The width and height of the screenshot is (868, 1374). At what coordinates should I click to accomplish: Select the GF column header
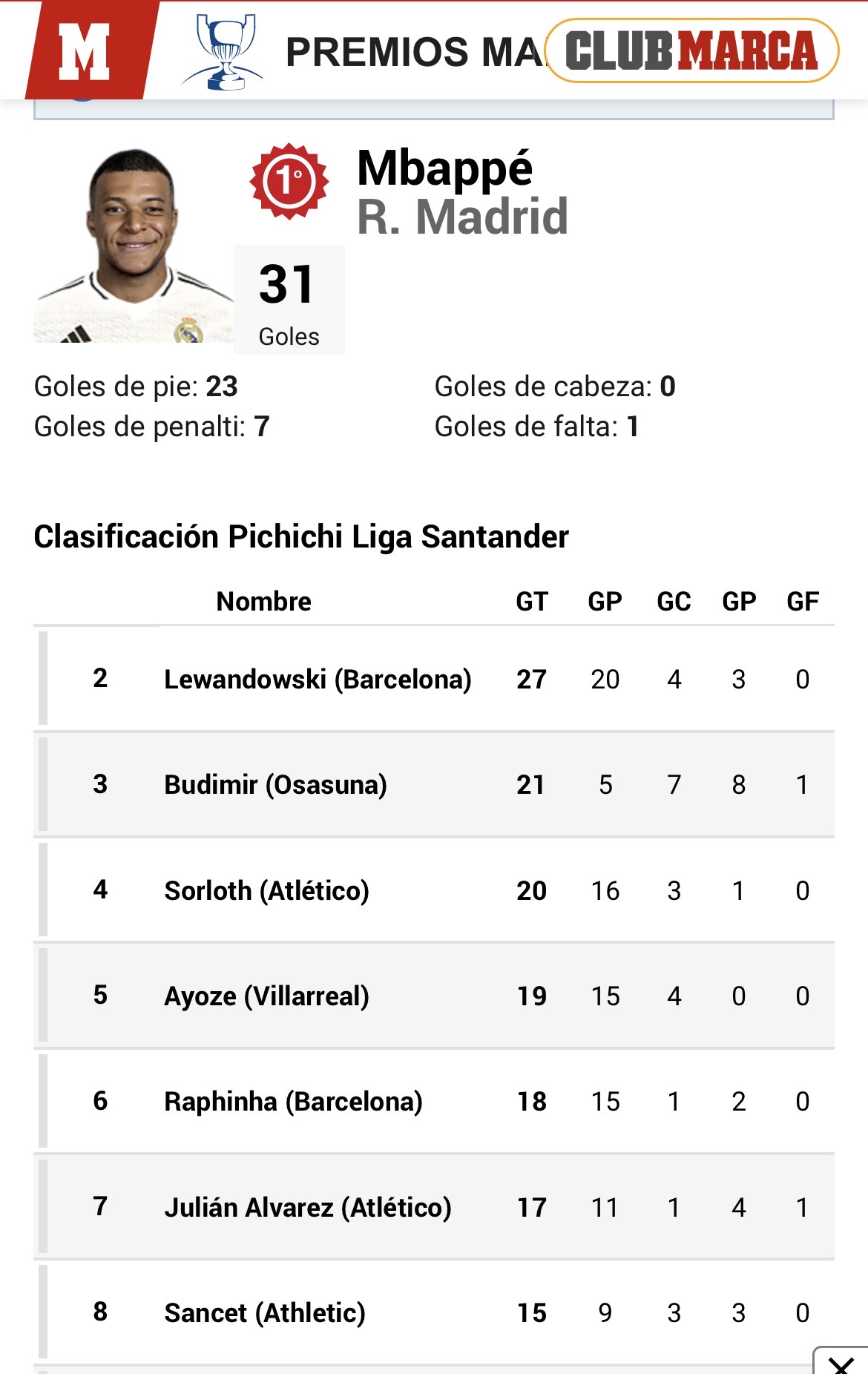click(802, 601)
